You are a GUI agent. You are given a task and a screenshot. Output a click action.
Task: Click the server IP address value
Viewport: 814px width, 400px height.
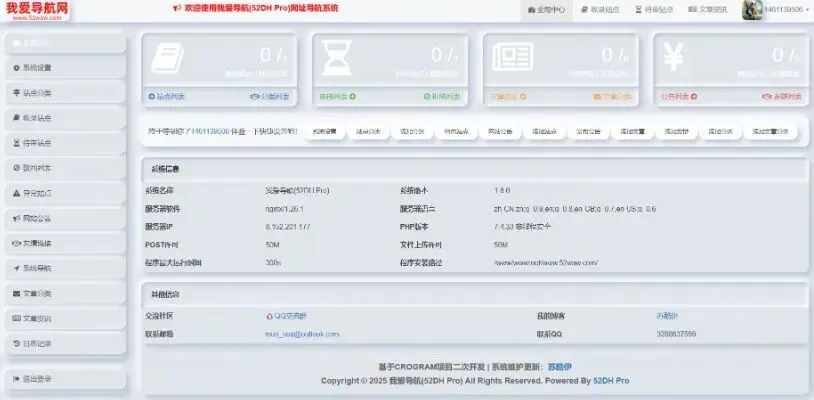[x=288, y=227]
